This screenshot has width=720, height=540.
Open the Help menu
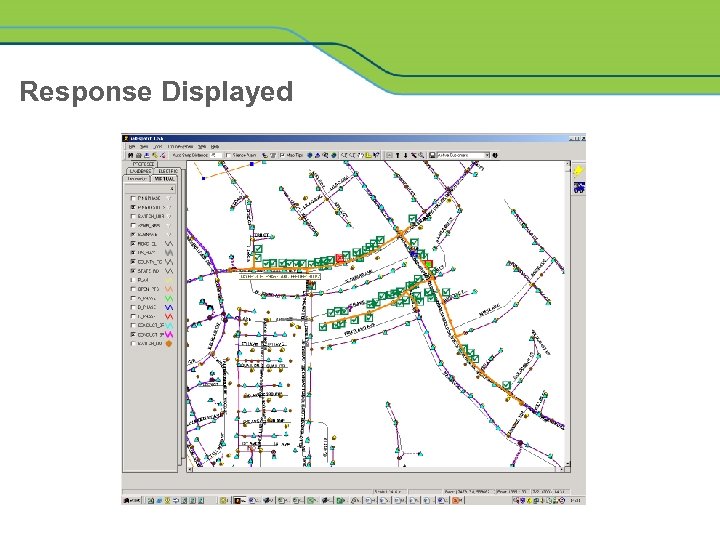pos(215,147)
